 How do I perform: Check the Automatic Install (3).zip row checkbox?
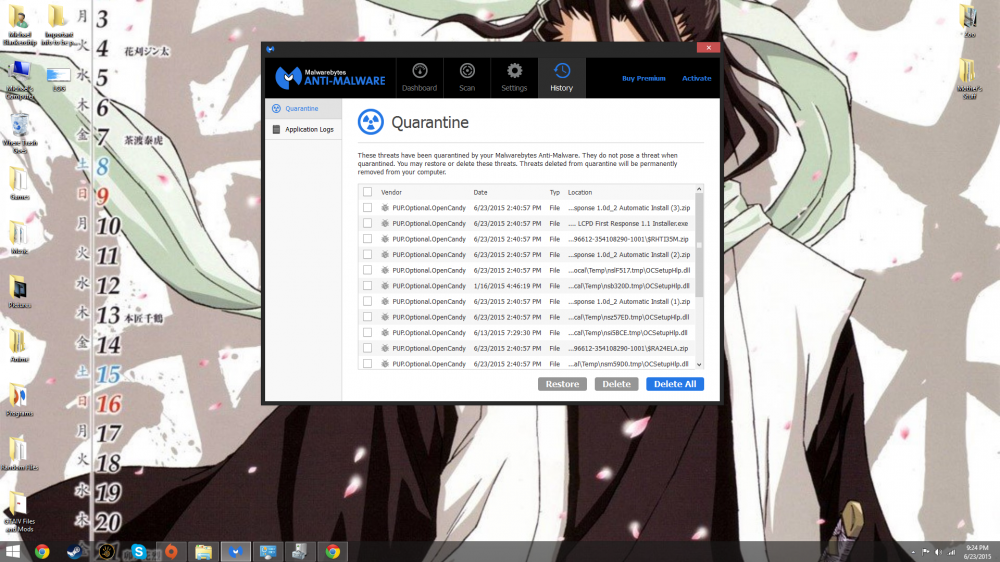click(x=367, y=208)
